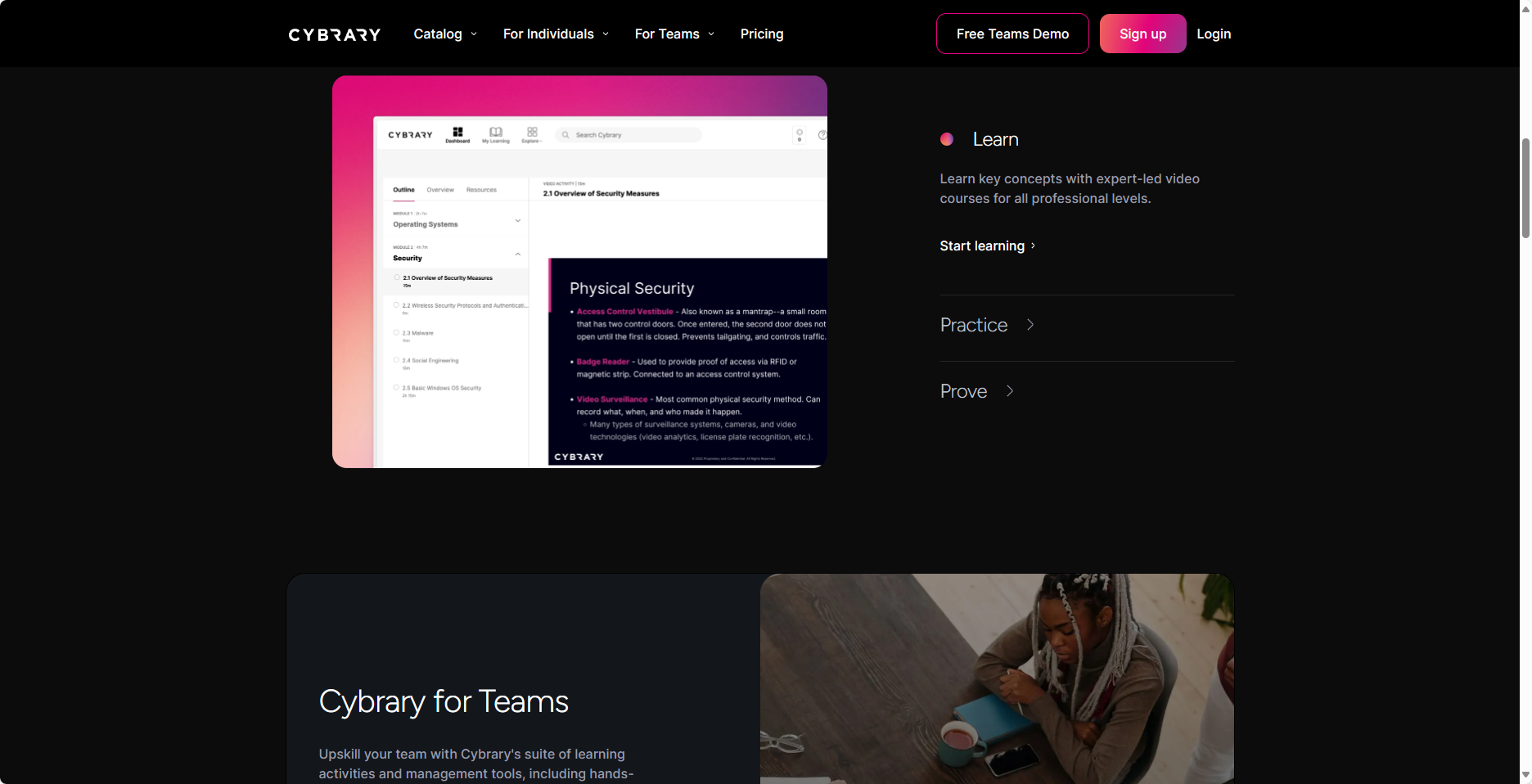Click the Cybrary logo in the header

pos(334,34)
